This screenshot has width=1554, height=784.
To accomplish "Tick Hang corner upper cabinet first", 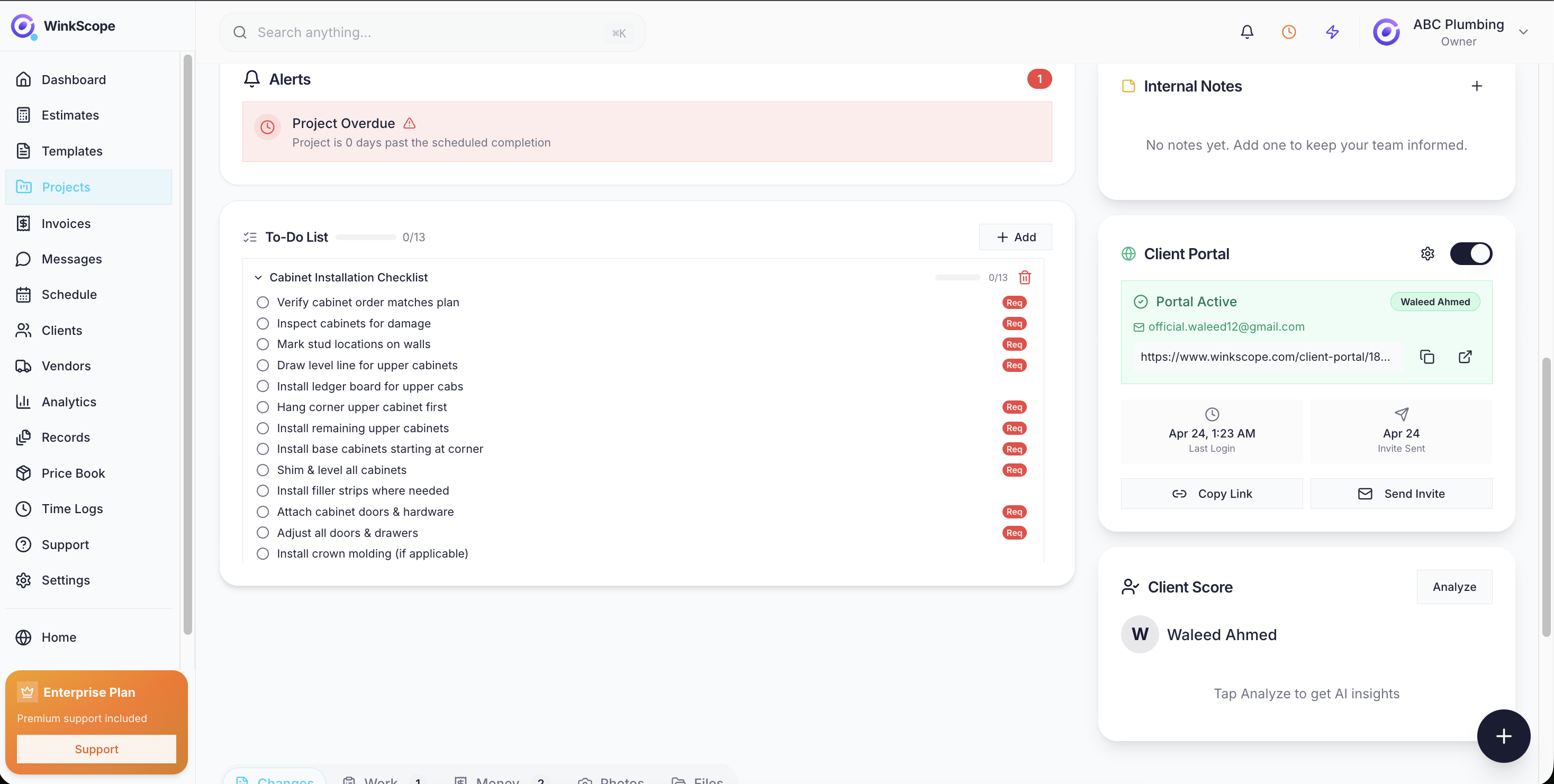I will click(x=263, y=407).
